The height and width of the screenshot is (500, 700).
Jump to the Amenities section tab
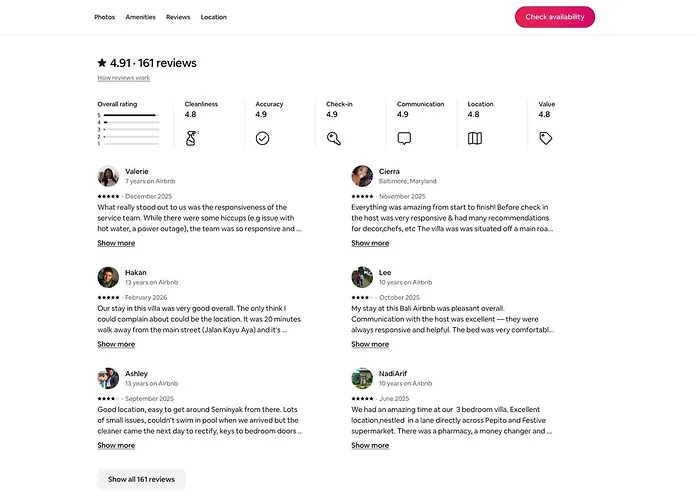pos(141,17)
